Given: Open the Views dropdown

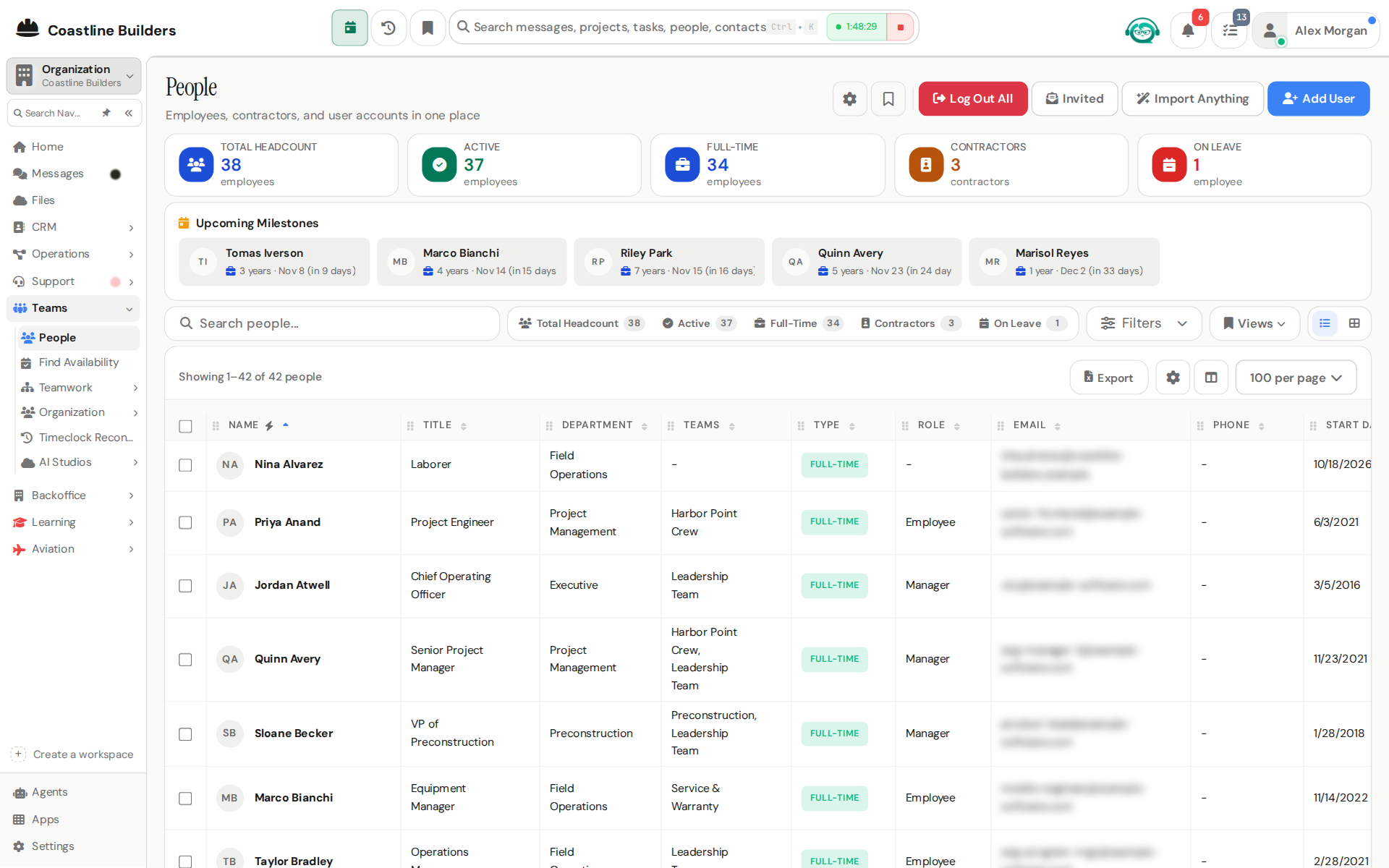Looking at the screenshot, I should 1254,323.
